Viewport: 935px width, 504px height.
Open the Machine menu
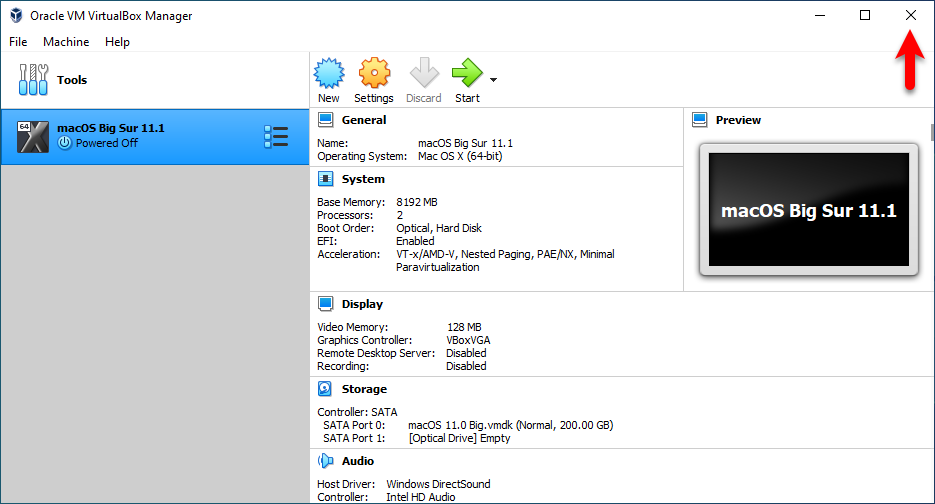(x=66, y=42)
